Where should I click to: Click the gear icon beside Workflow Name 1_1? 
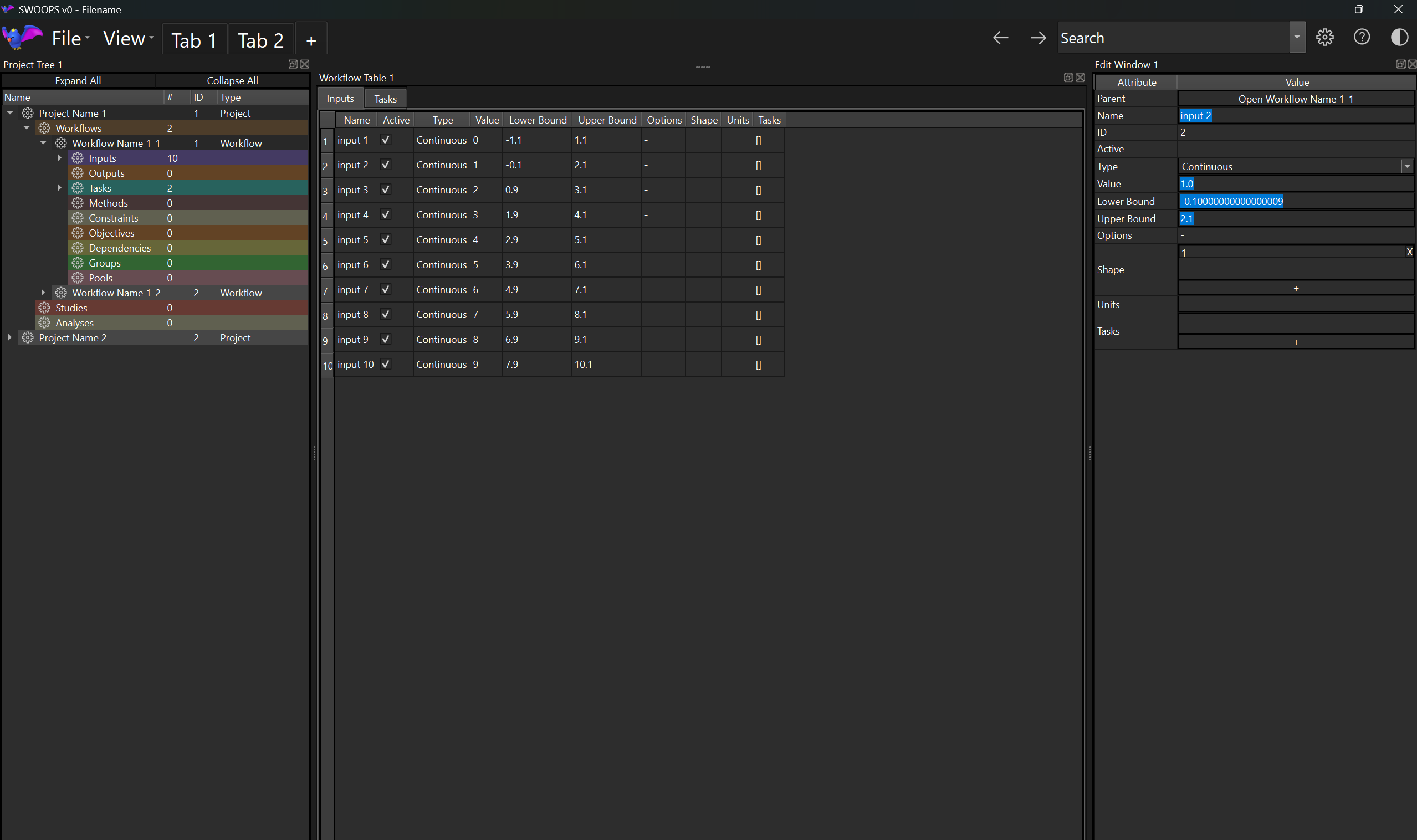[61, 142]
